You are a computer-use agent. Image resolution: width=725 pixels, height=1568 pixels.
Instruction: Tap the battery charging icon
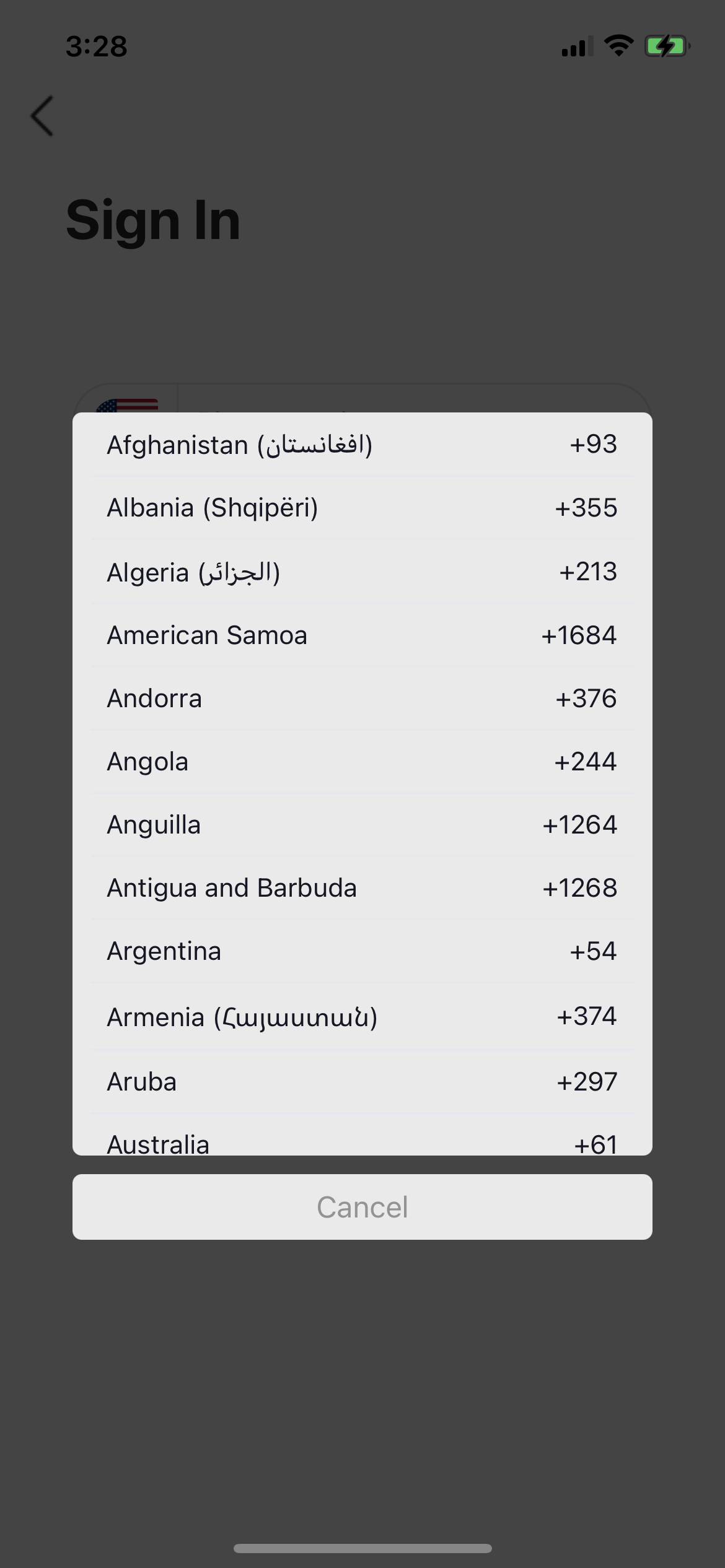[x=667, y=46]
